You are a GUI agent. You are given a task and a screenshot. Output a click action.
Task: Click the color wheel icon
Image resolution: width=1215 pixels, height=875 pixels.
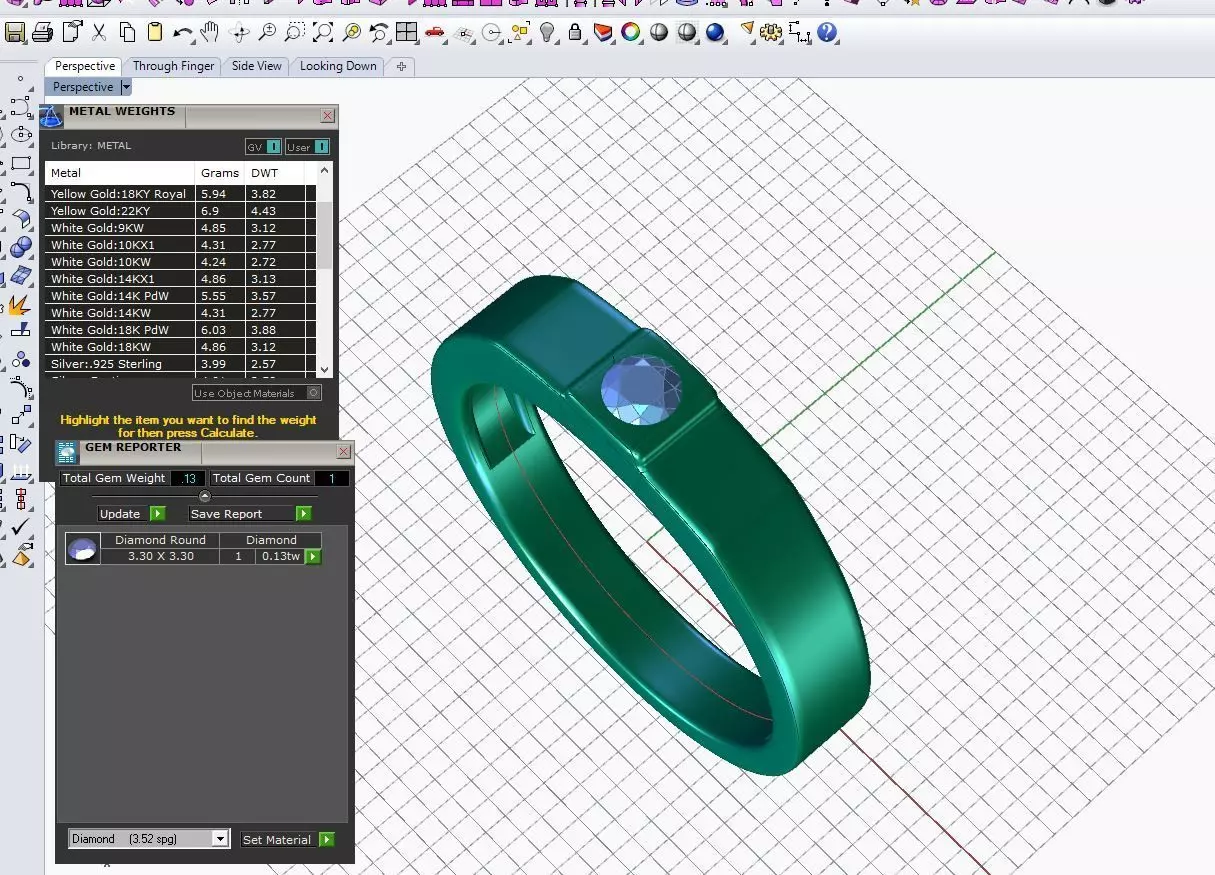click(x=631, y=33)
